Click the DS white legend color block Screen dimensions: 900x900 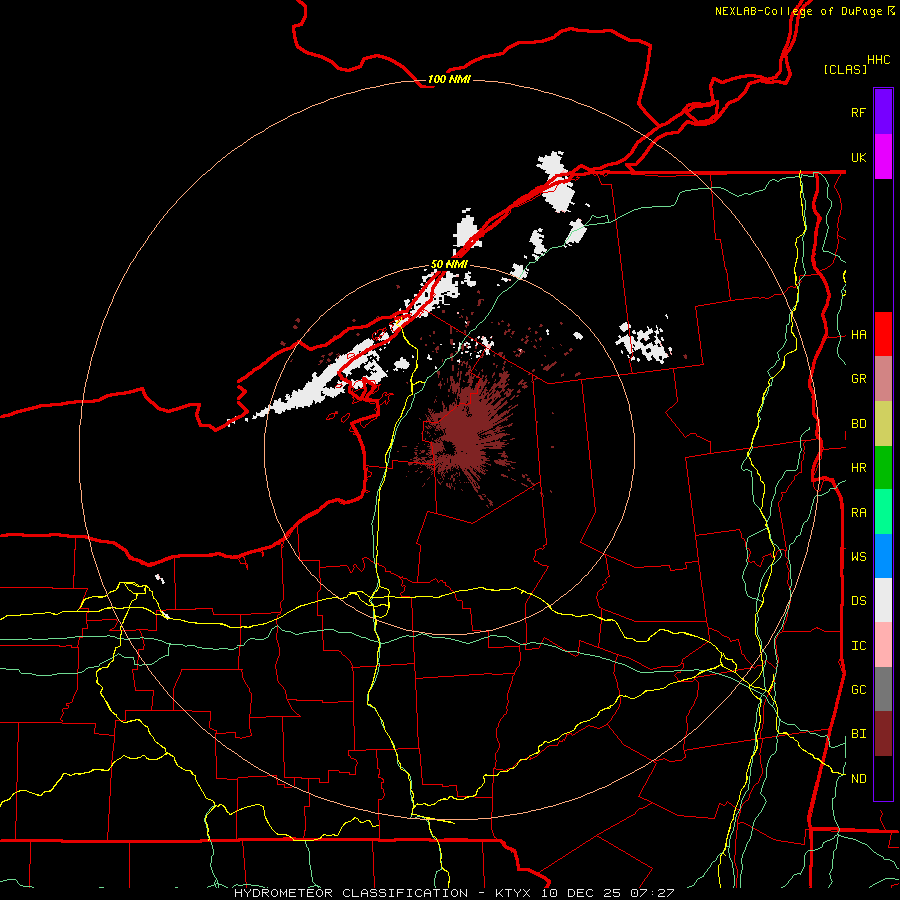pyautogui.click(x=883, y=600)
